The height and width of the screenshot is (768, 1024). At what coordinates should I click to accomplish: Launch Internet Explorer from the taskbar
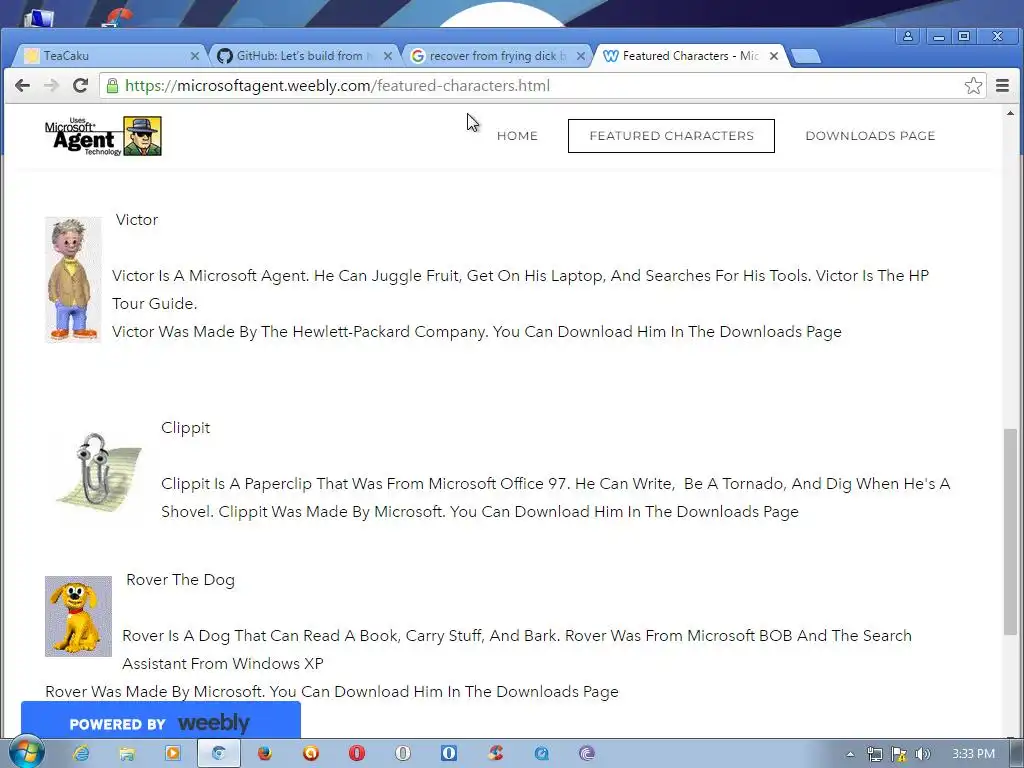coord(81,754)
